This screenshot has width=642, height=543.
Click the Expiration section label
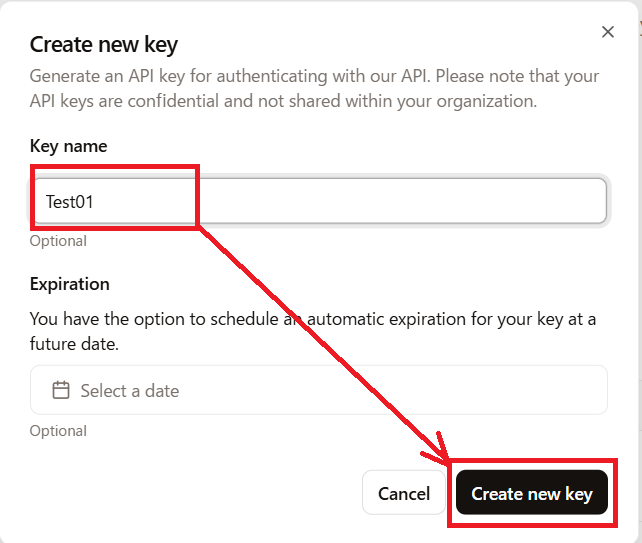(x=70, y=284)
